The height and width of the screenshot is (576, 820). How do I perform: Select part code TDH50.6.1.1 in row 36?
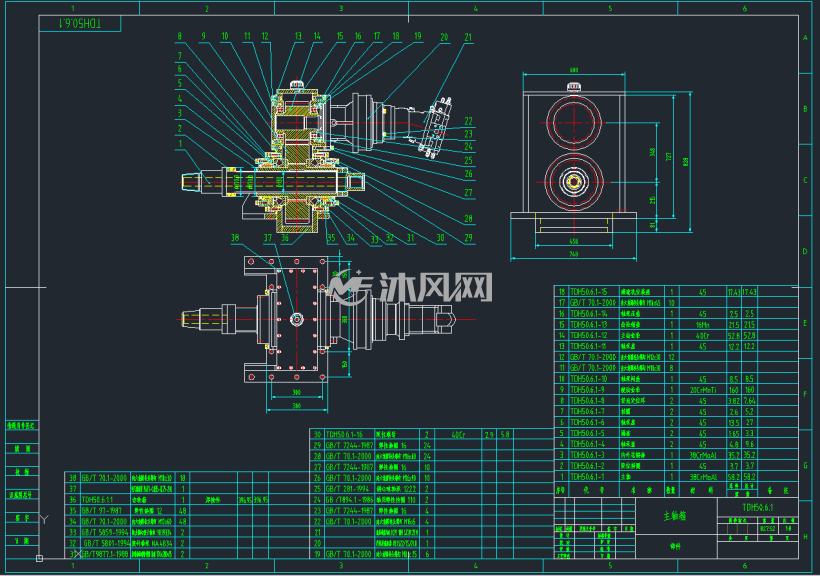coord(97,500)
